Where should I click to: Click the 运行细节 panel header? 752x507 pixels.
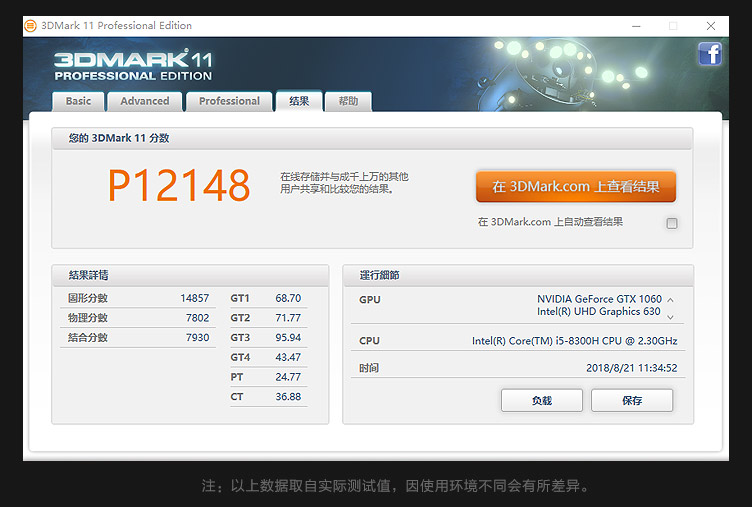coord(518,275)
